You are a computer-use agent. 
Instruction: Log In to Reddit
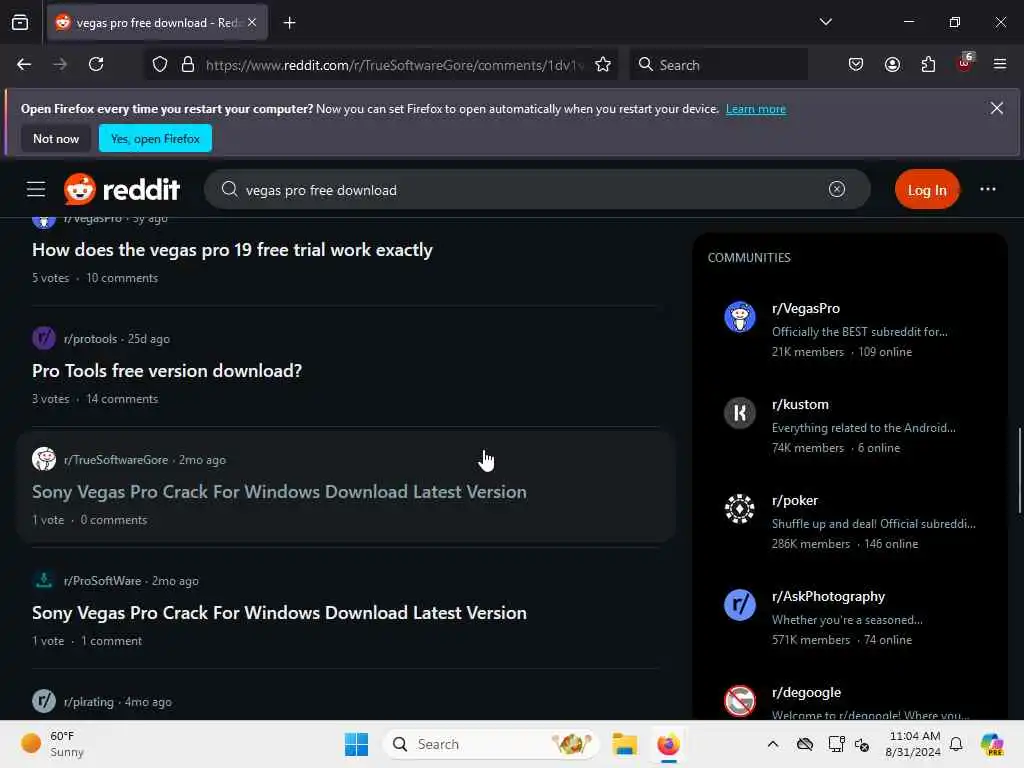pyautogui.click(x=927, y=190)
